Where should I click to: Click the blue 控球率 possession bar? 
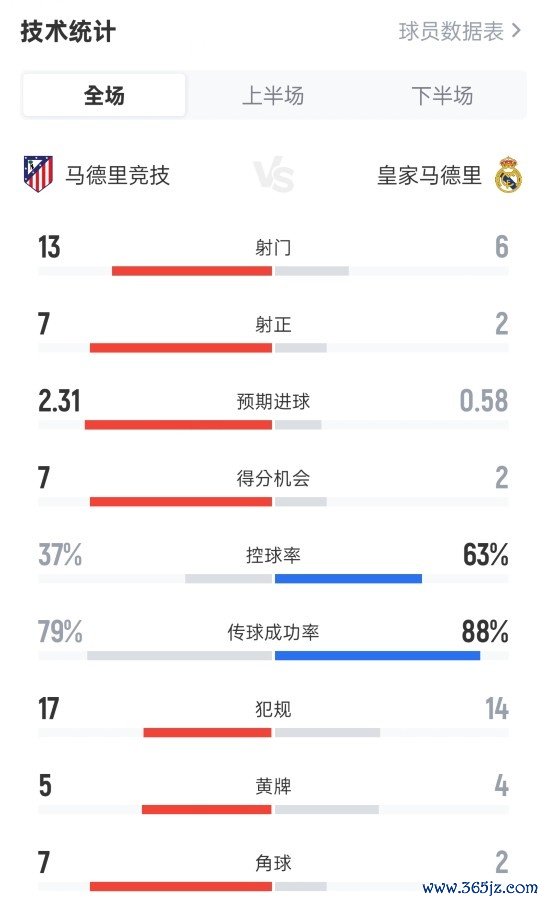click(x=349, y=578)
